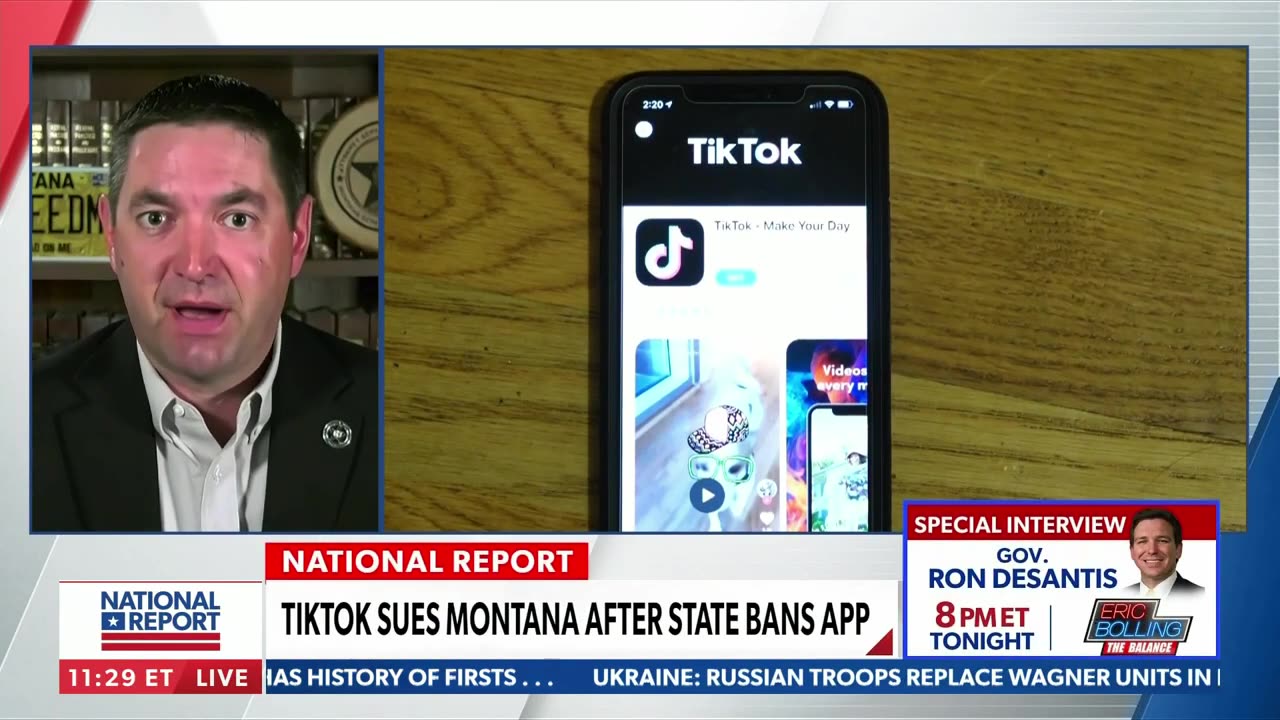Click the Eric Bolling The Balance logo
This screenshot has width=1280, height=720.
click(x=1138, y=627)
